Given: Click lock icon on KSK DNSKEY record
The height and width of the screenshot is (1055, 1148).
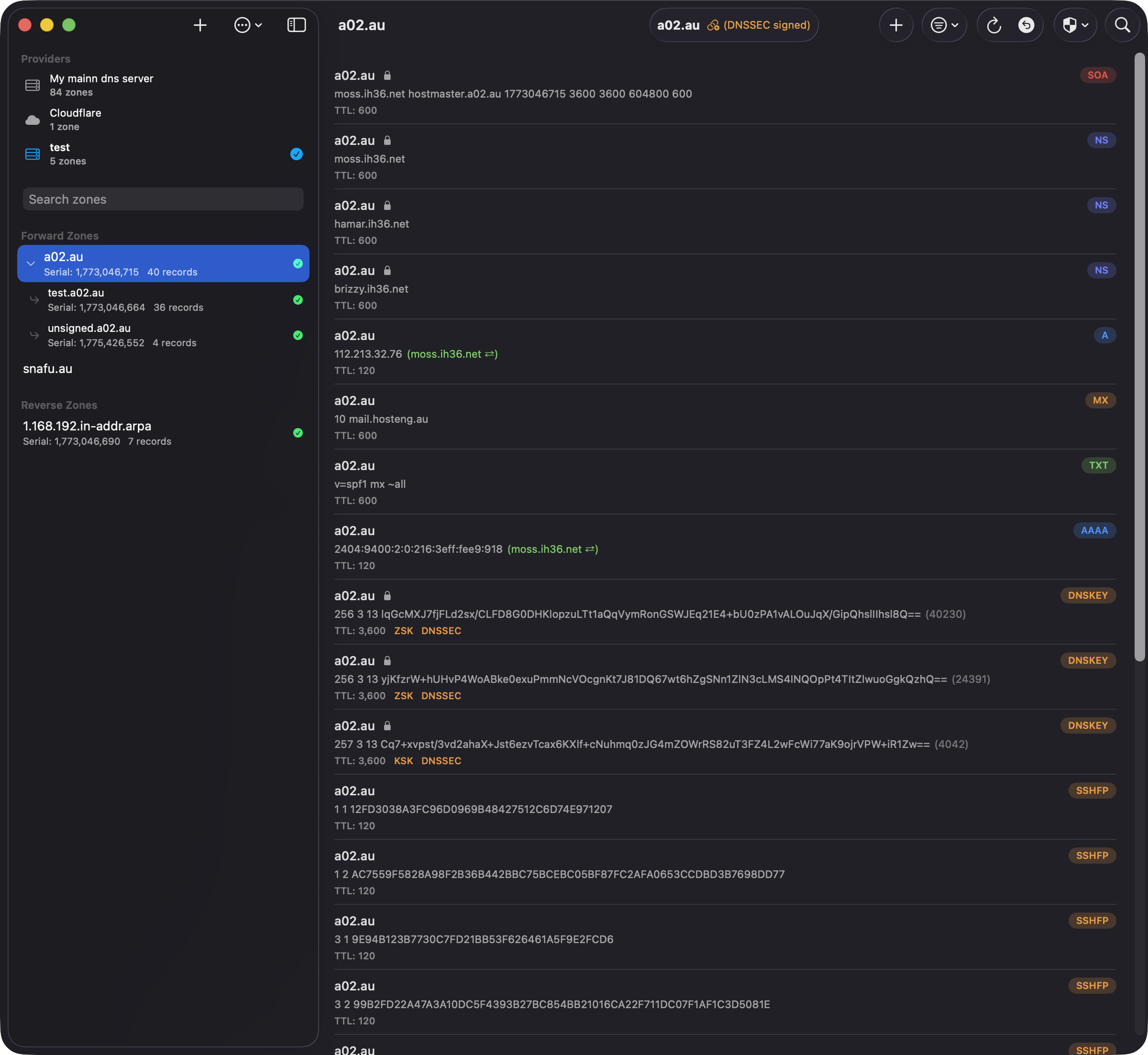Looking at the screenshot, I should pyautogui.click(x=387, y=726).
